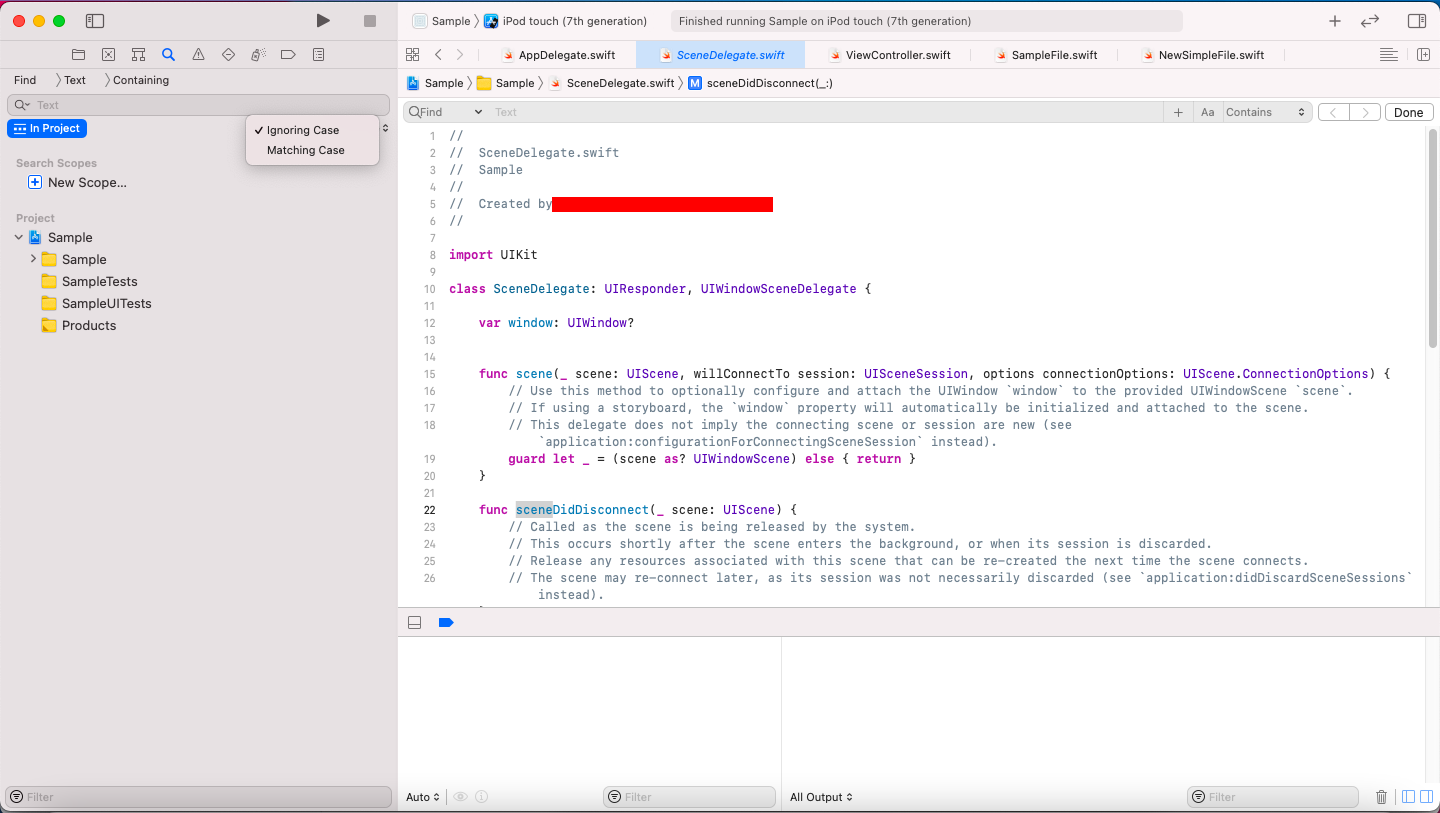Open the Project navigator folder icon

(78, 55)
